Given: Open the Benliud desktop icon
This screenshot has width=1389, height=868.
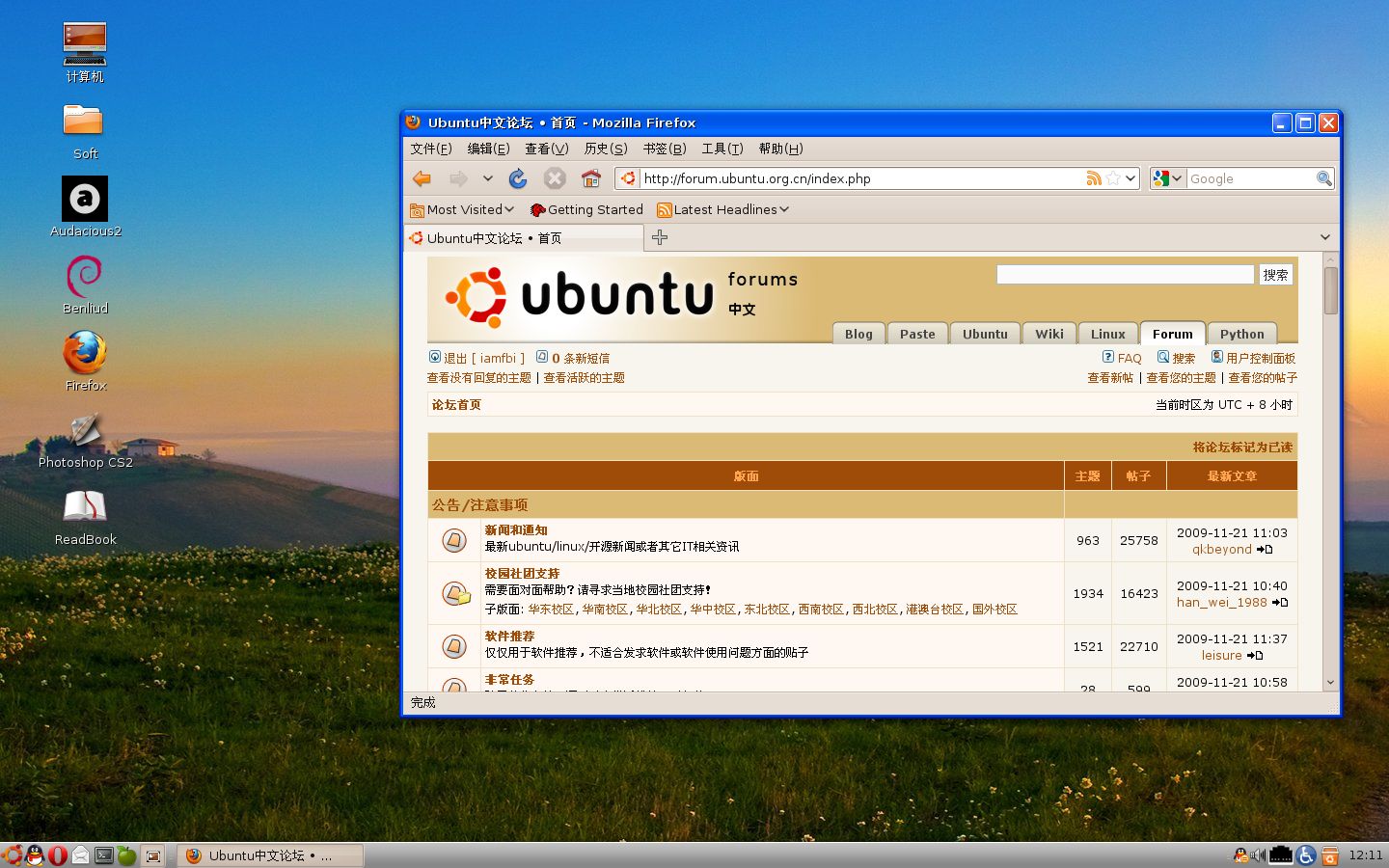Looking at the screenshot, I should (85, 284).
